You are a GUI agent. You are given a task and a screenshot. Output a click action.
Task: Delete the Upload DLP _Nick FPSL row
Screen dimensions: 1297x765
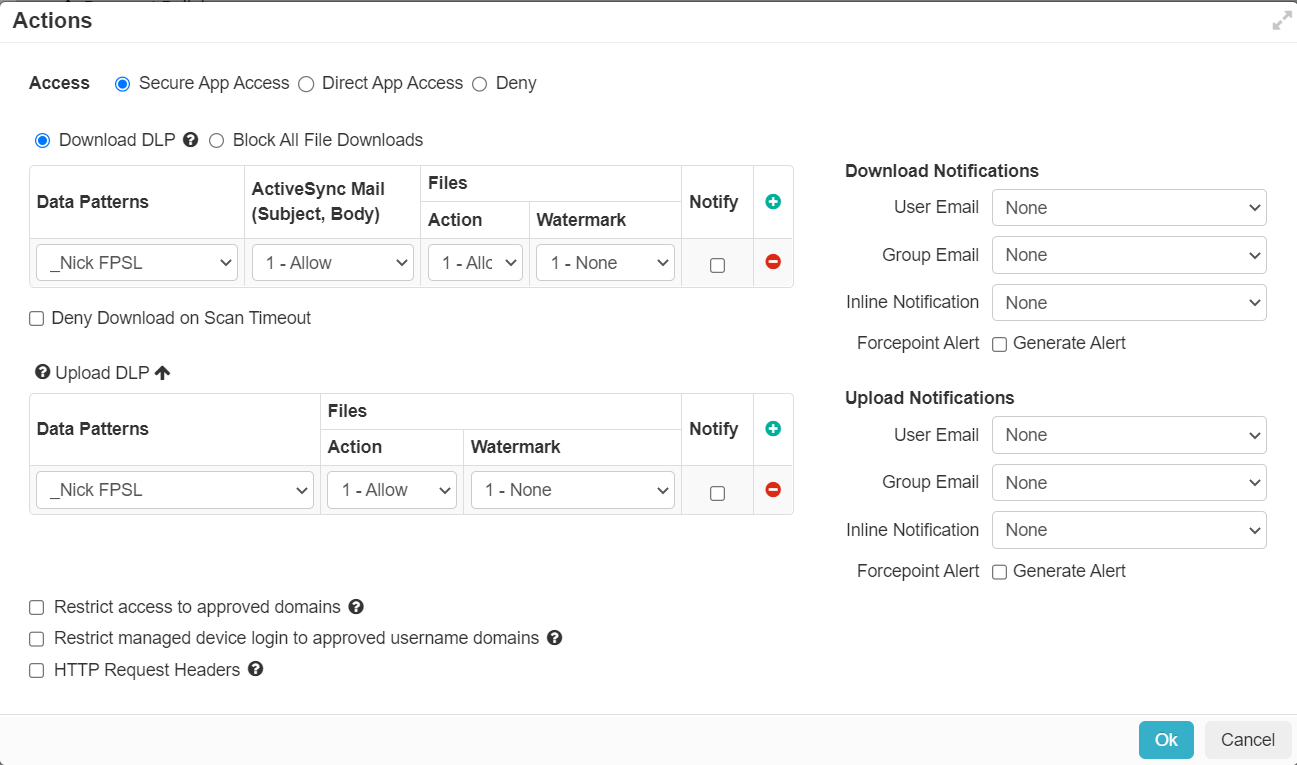(x=772, y=490)
